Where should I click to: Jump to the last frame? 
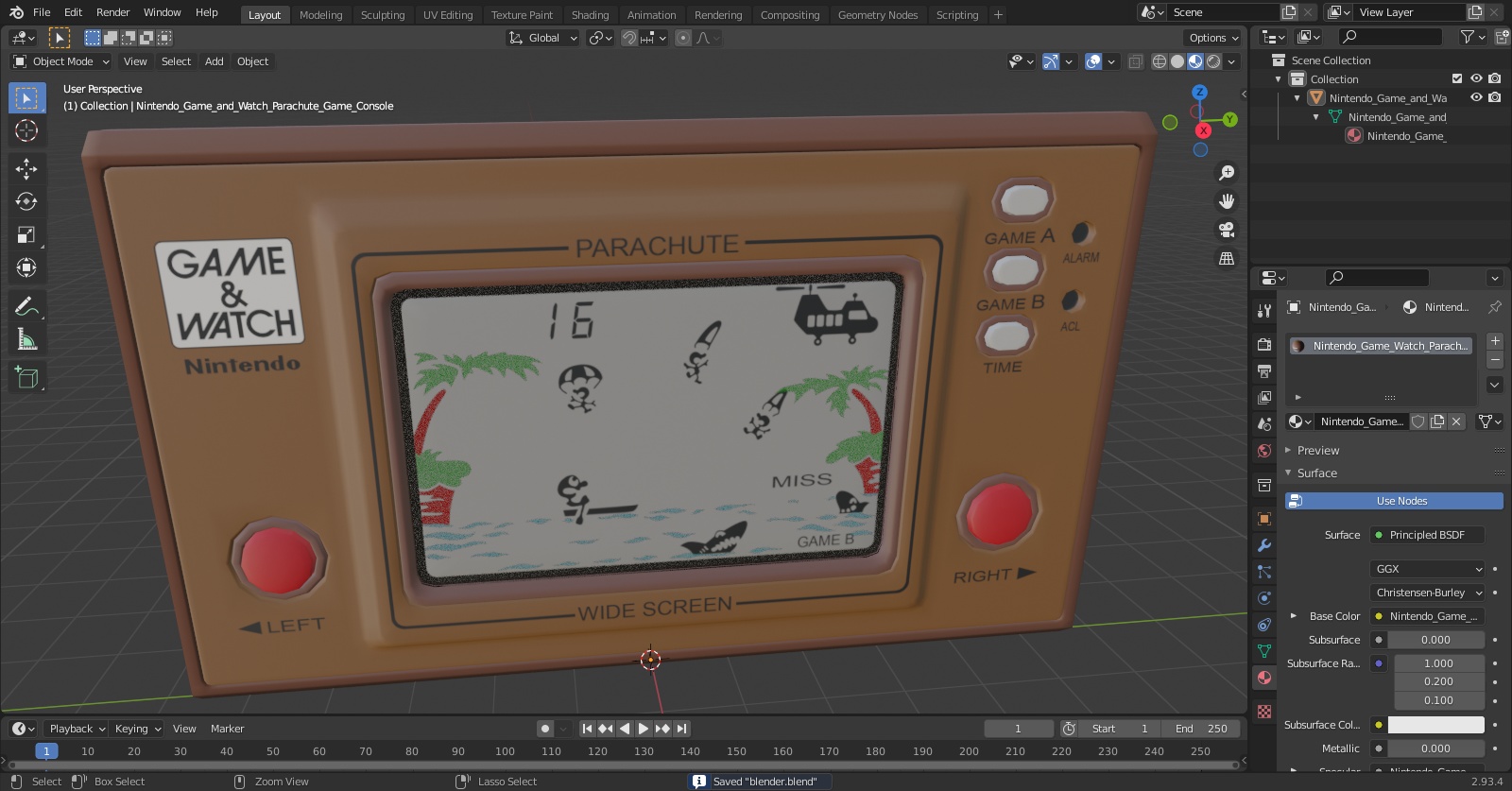pos(682,729)
